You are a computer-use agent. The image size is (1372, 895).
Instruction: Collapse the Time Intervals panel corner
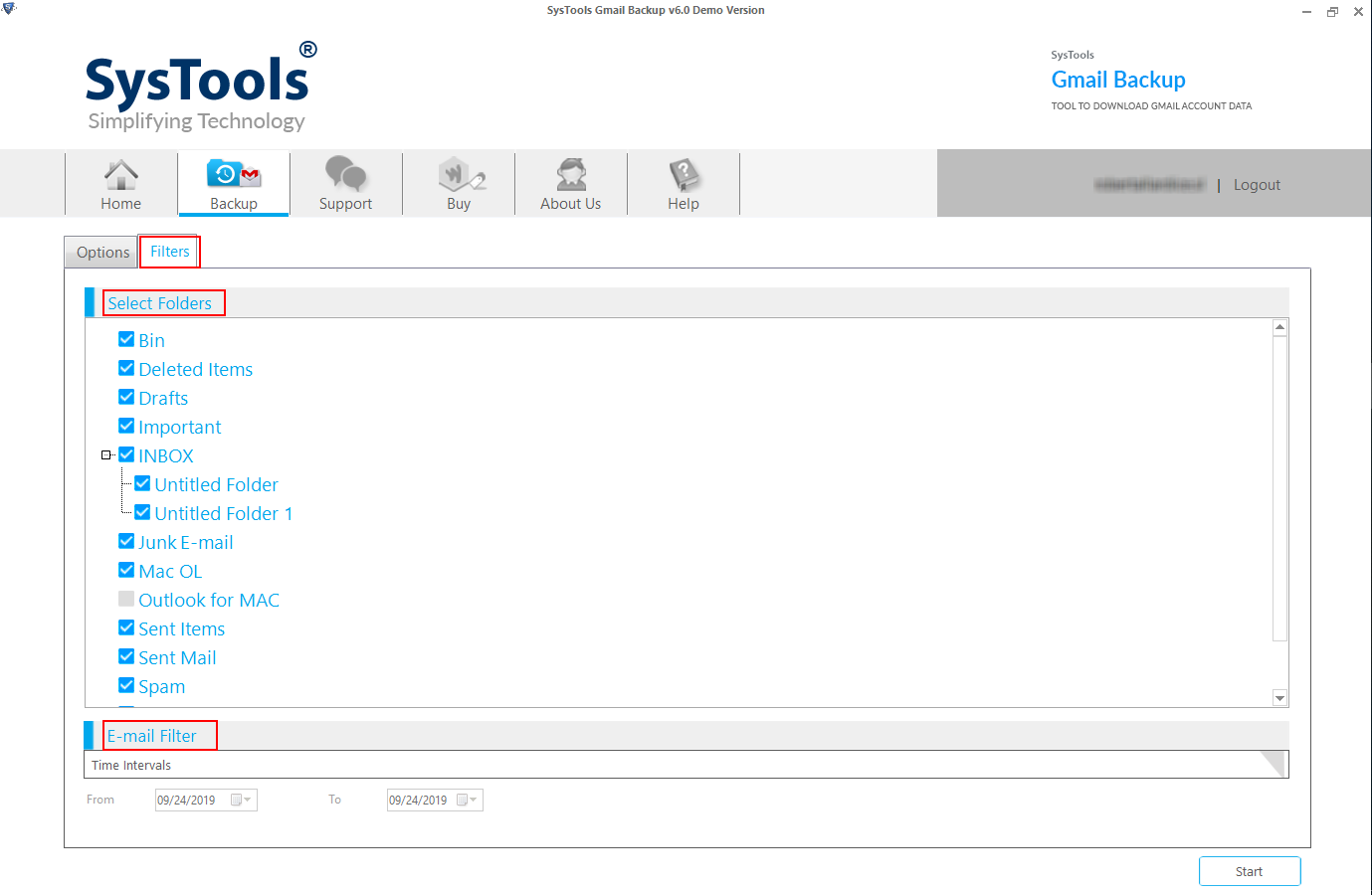1274,763
